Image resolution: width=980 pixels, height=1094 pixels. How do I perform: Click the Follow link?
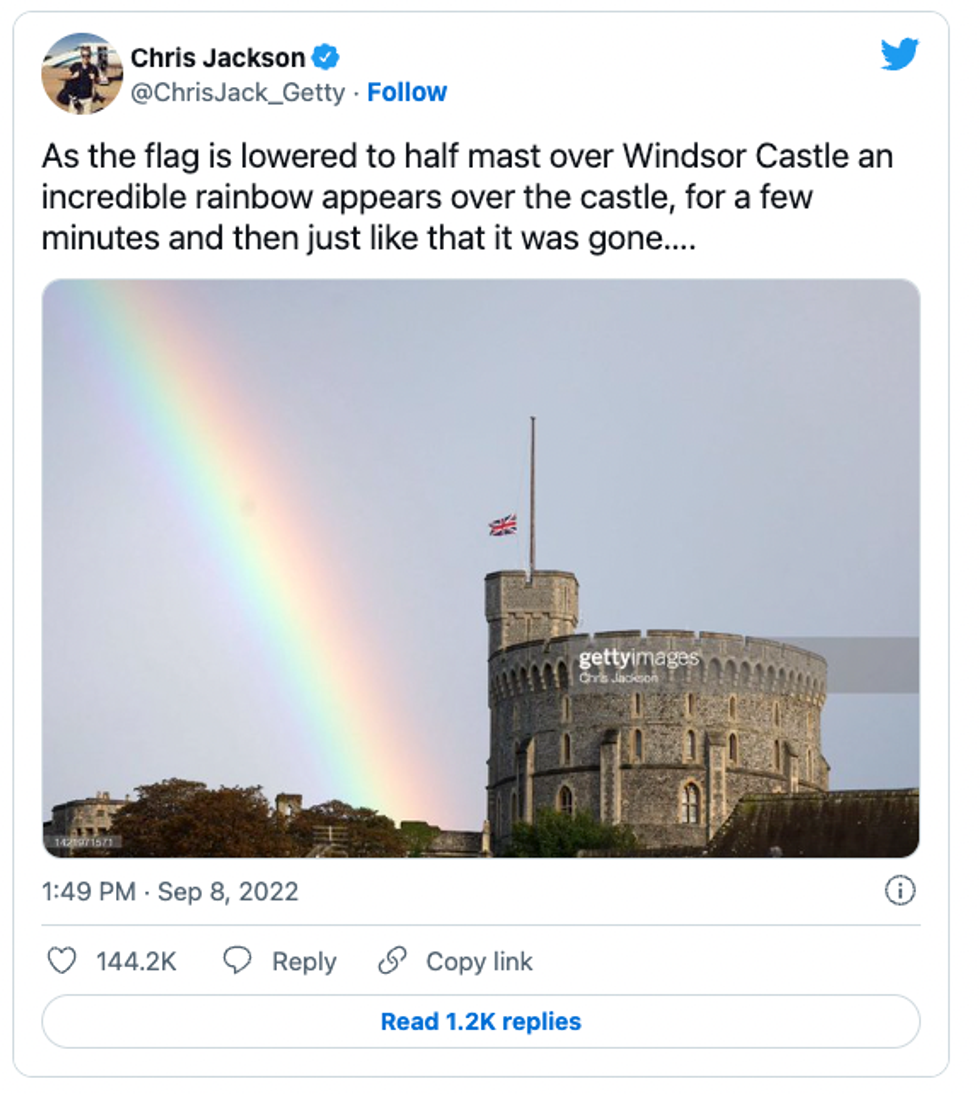pyautogui.click(x=407, y=92)
